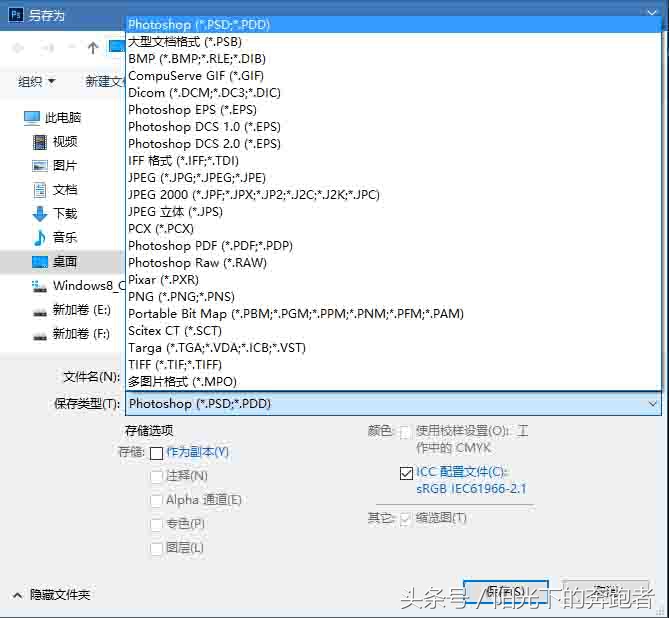Select highlighted Photoshop (*.PSD;*.PDD) list entry
Image resolution: width=669 pixels, height=618 pixels.
coord(393,25)
